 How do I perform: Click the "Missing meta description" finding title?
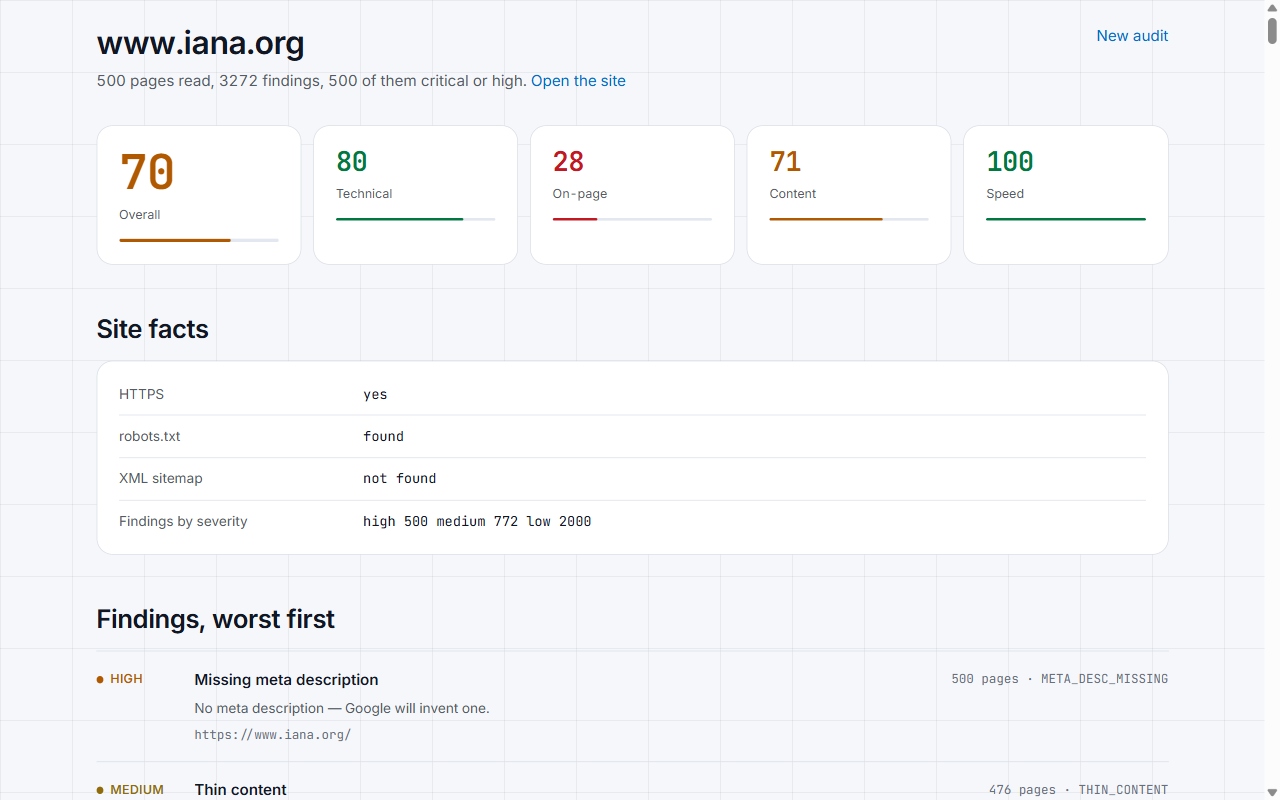pos(287,680)
